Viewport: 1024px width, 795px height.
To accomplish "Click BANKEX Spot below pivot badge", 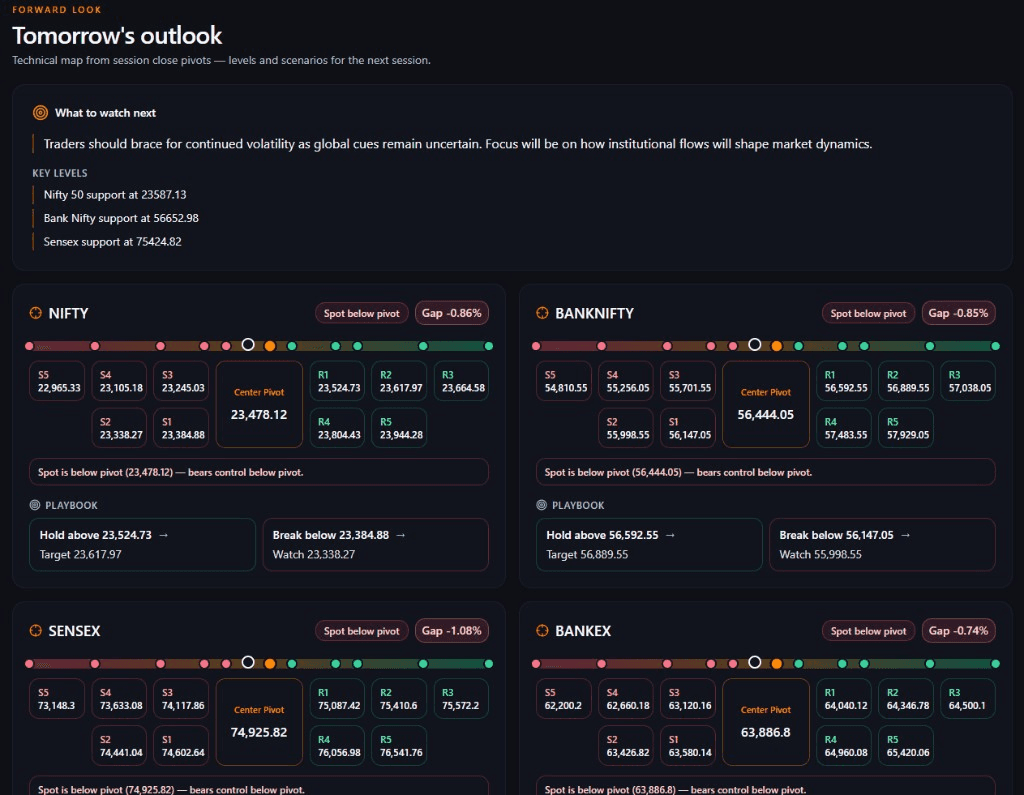I will click(x=868, y=631).
